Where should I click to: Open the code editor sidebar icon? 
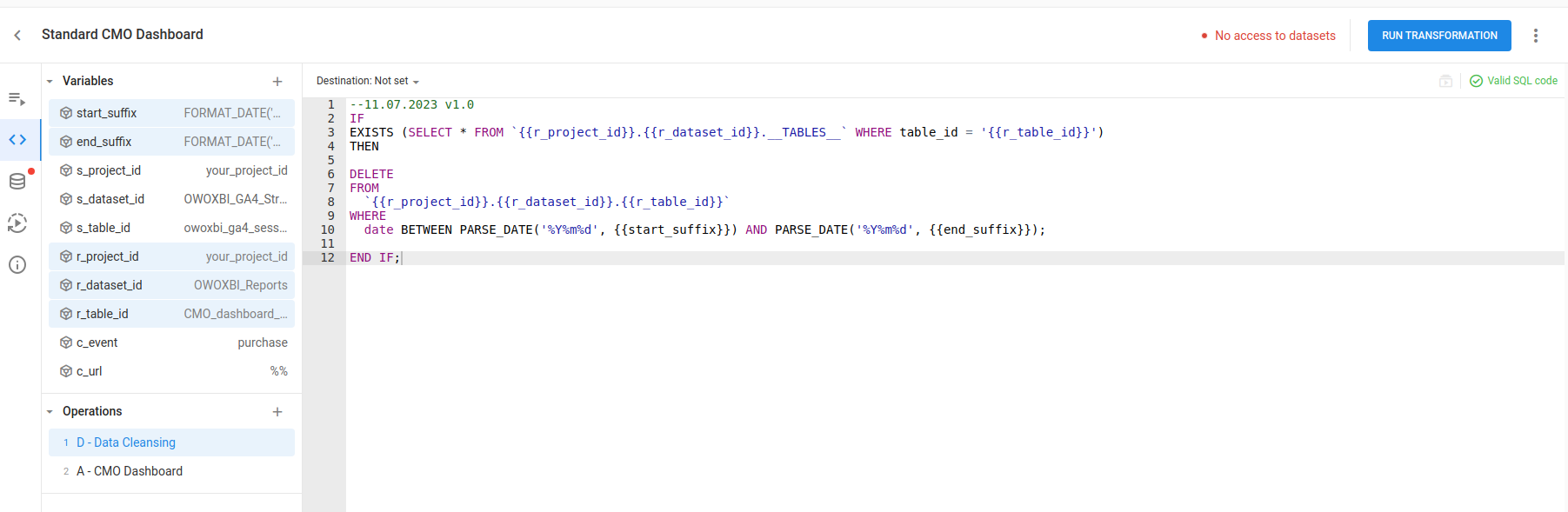click(x=17, y=140)
